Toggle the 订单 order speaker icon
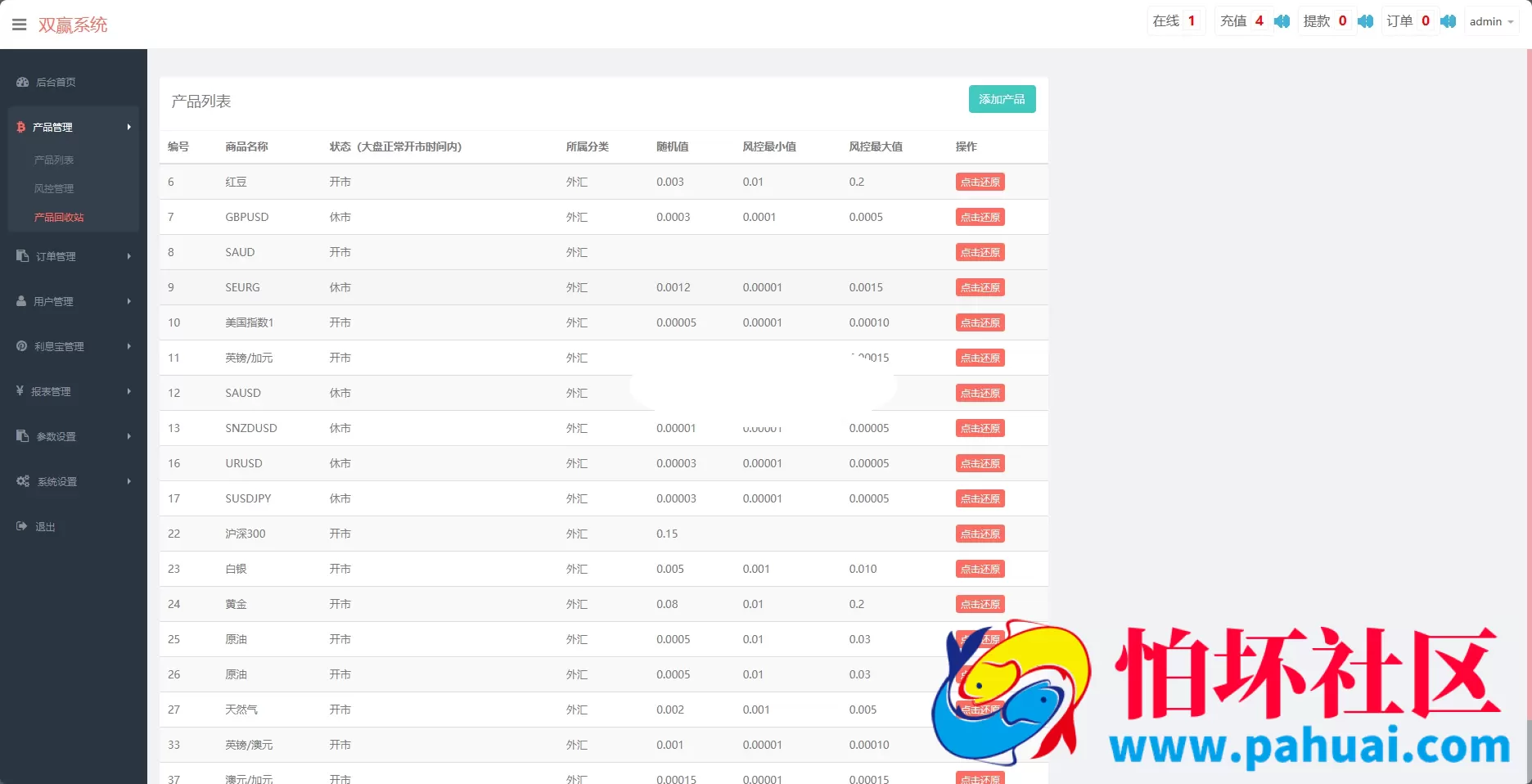Screen dimensions: 1532x784 (1449, 21)
